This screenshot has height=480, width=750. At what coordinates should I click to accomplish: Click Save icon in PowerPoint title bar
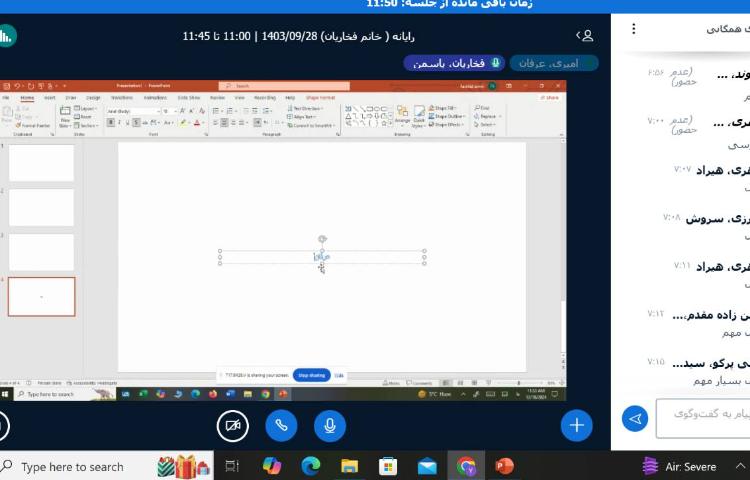[x=7, y=86]
